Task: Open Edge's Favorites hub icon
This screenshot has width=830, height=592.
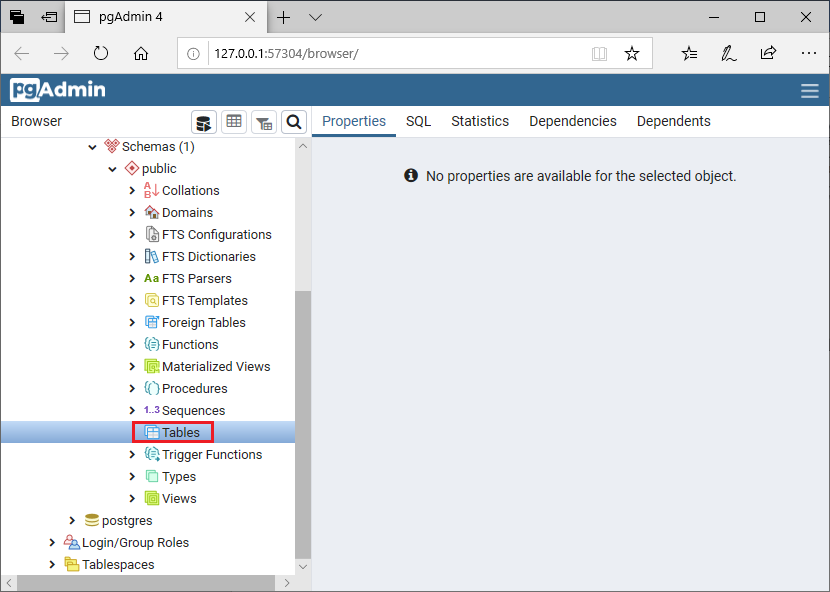Action: (x=688, y=53)
